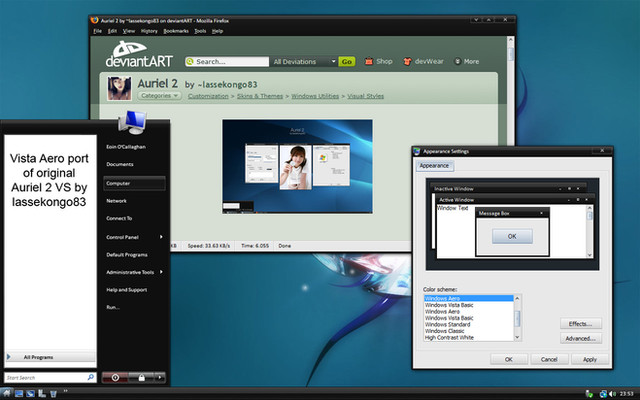Select Windows Classic color scheme
Viewport: 640px width, 400px height.
click(x=469, y=331)
